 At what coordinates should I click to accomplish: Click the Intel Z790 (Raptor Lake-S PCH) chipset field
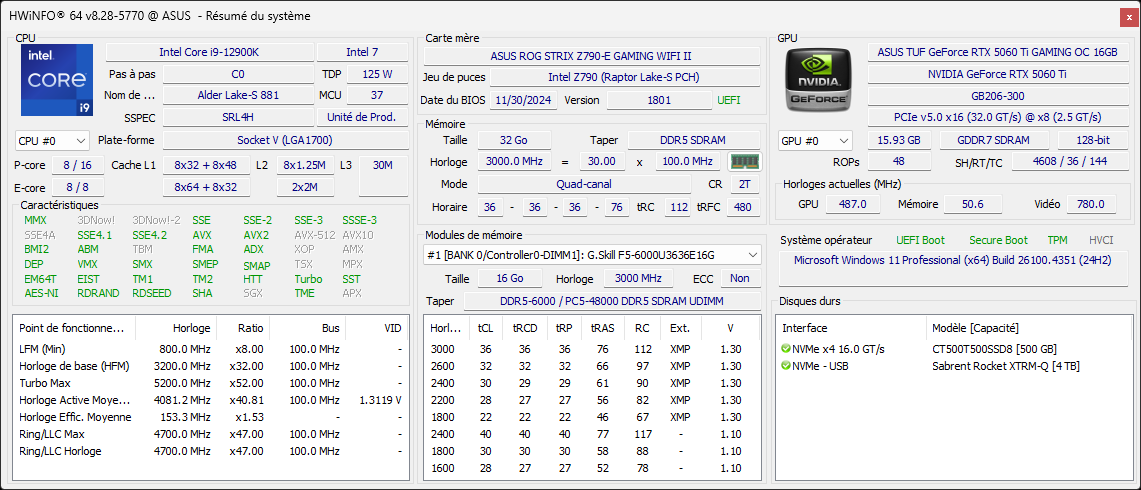tap(624, 77)
